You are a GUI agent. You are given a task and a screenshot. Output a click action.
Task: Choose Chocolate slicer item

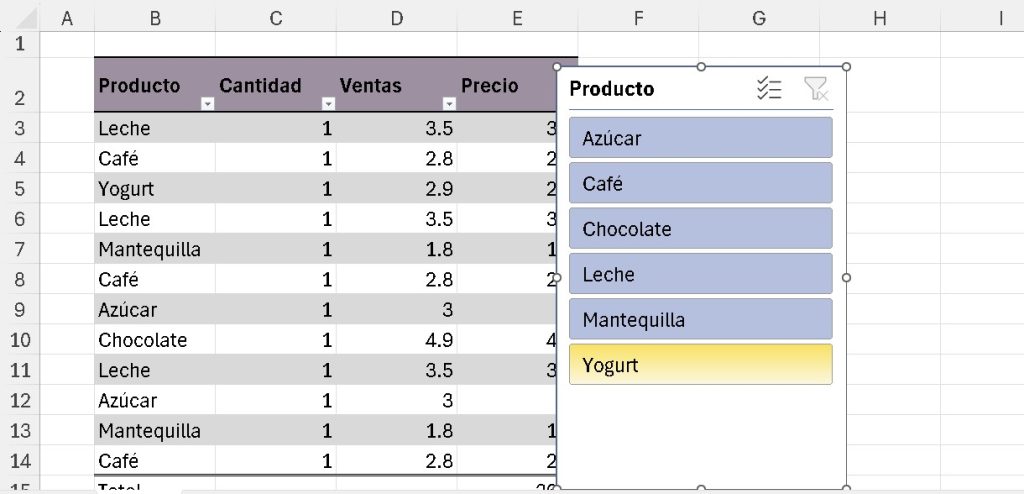(700, 229)
